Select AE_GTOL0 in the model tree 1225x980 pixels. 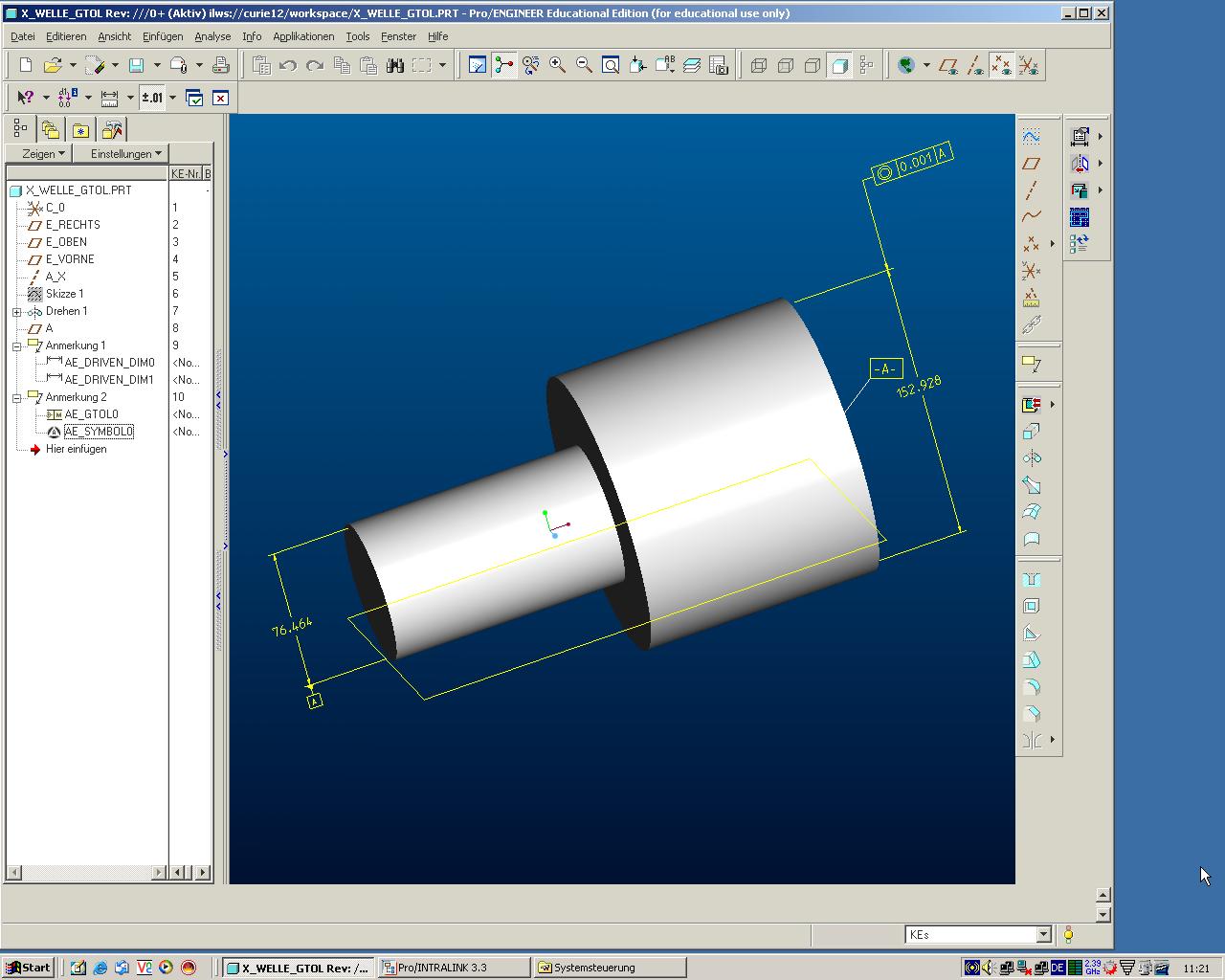coord(91,414)
